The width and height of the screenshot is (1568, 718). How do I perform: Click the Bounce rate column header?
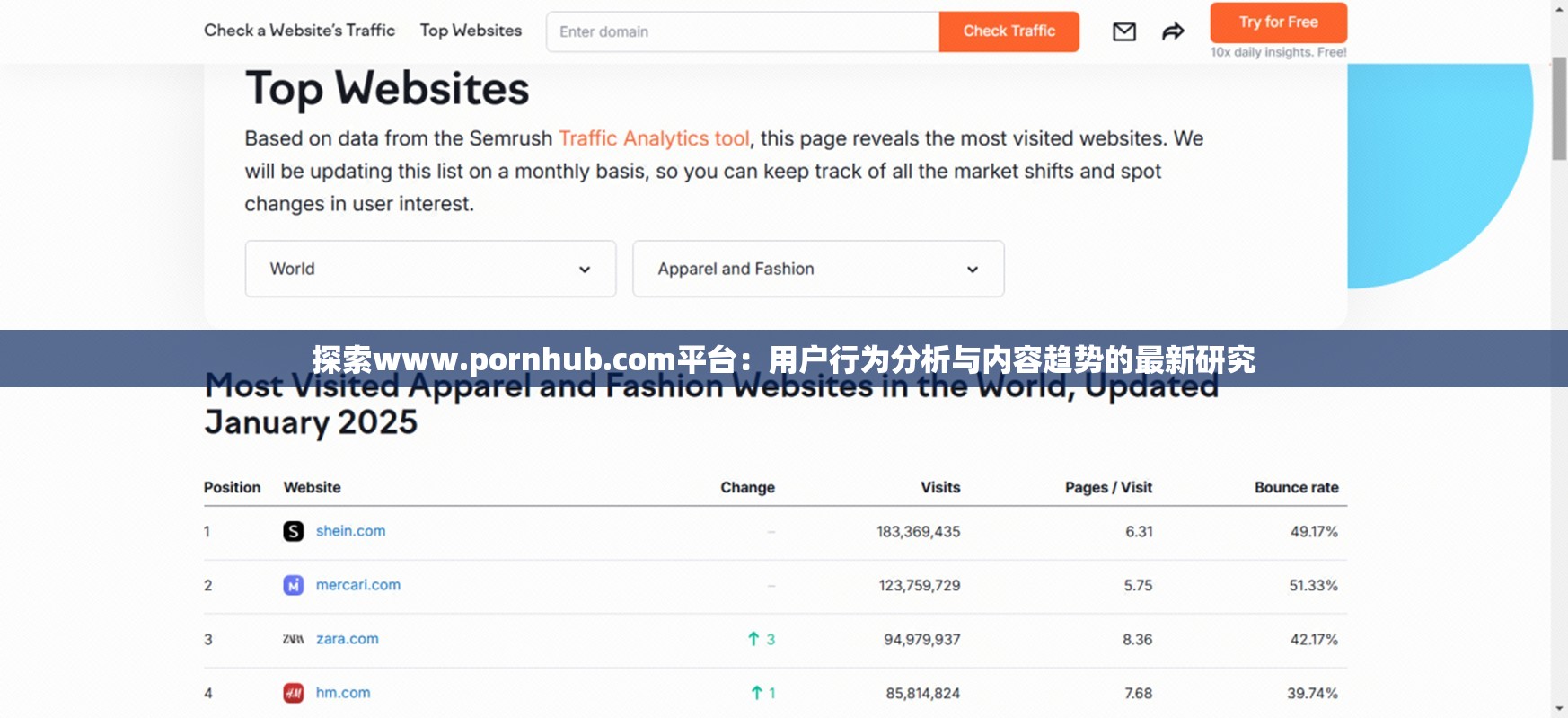[1296, 487]
